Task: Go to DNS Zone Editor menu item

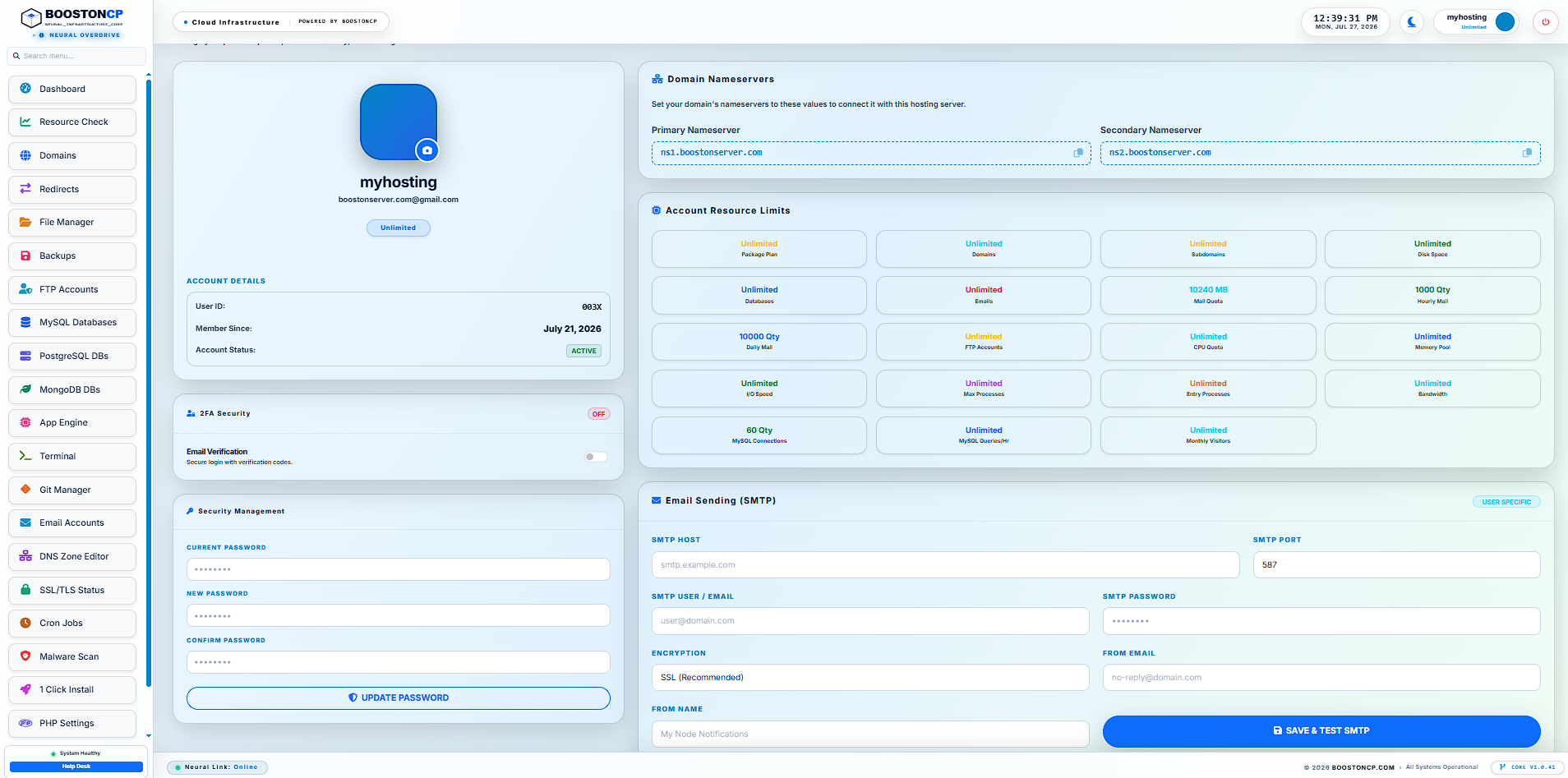Action: pos(72,557)
